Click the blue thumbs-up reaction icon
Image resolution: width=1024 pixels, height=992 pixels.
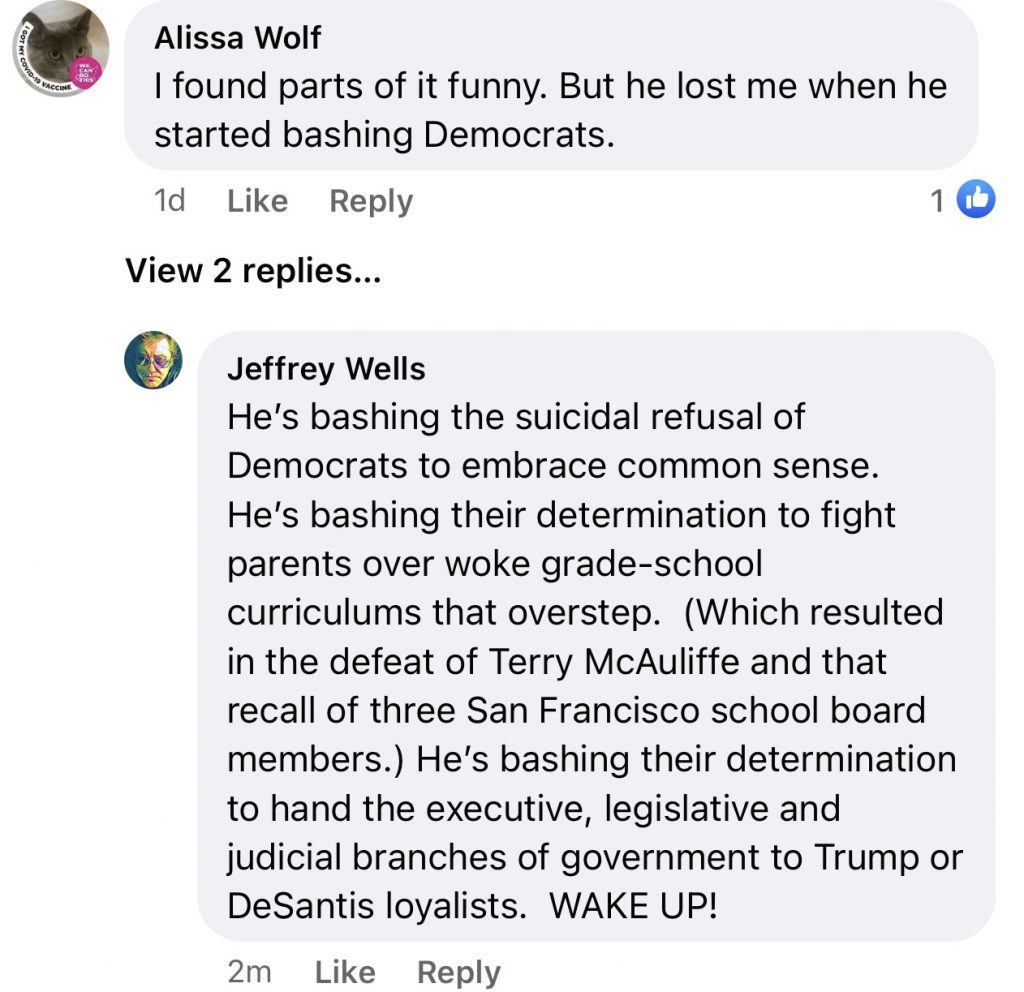[x=975, y=201]
